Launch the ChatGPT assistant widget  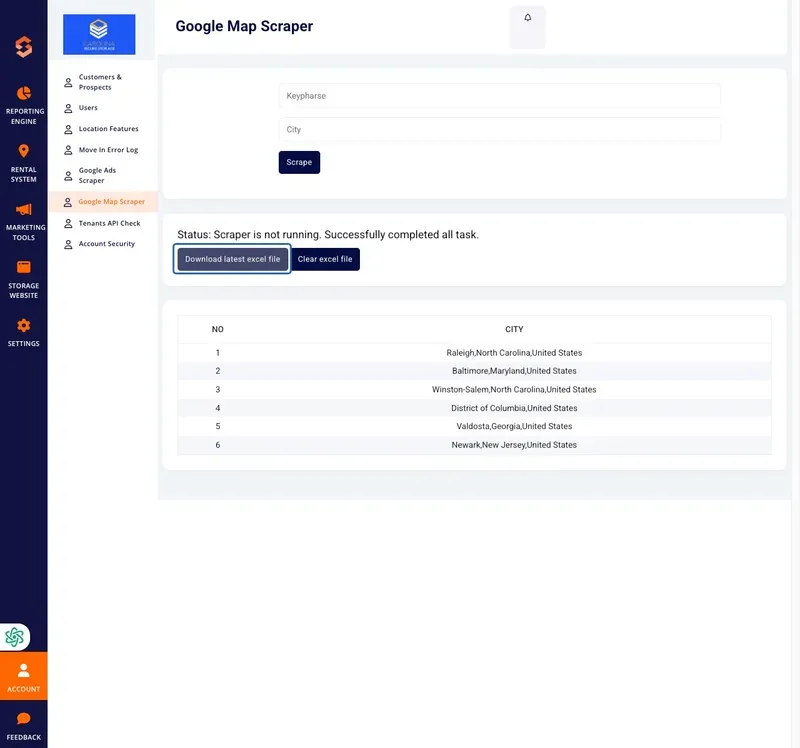[x=14, y=637]
